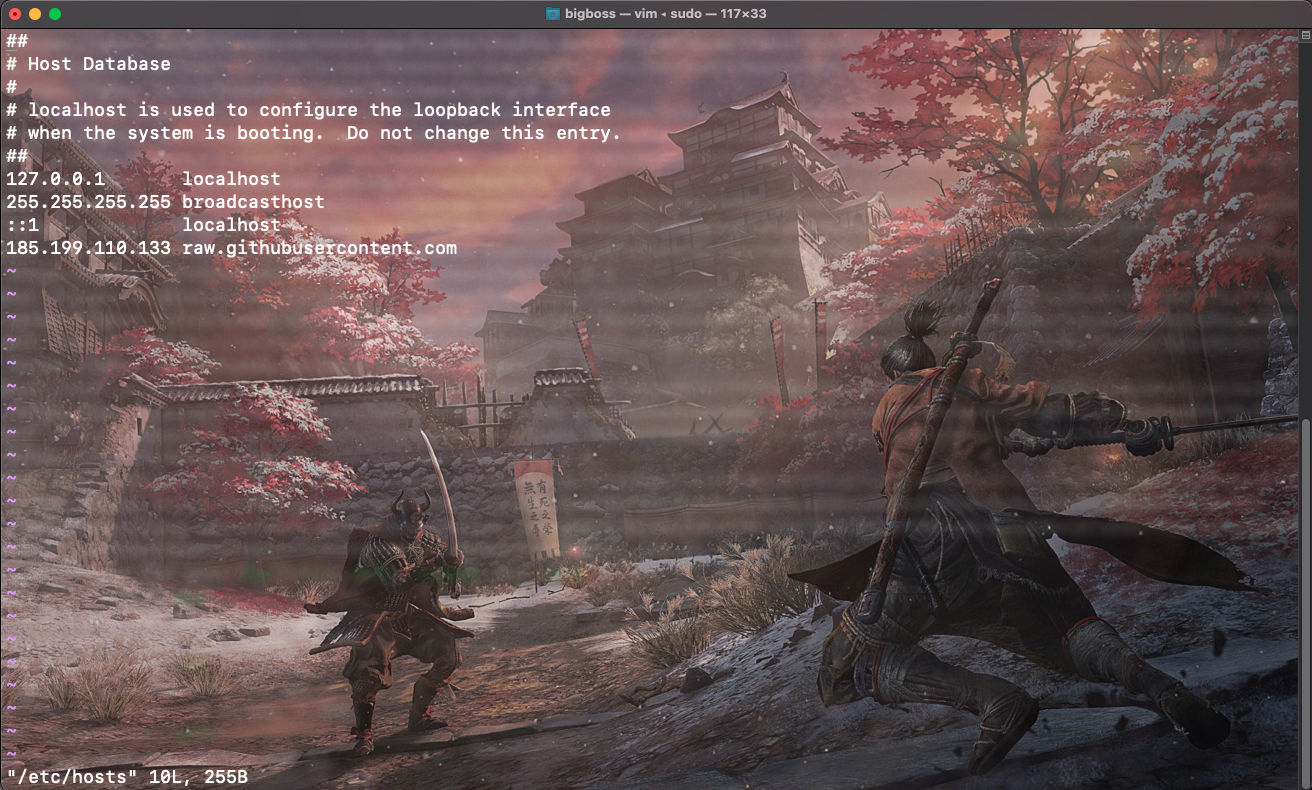The width and height of the screenshot is (1312, 790).
Task: Click the '255.255.255.255' IP address
Action: click(x=88, y=202)
